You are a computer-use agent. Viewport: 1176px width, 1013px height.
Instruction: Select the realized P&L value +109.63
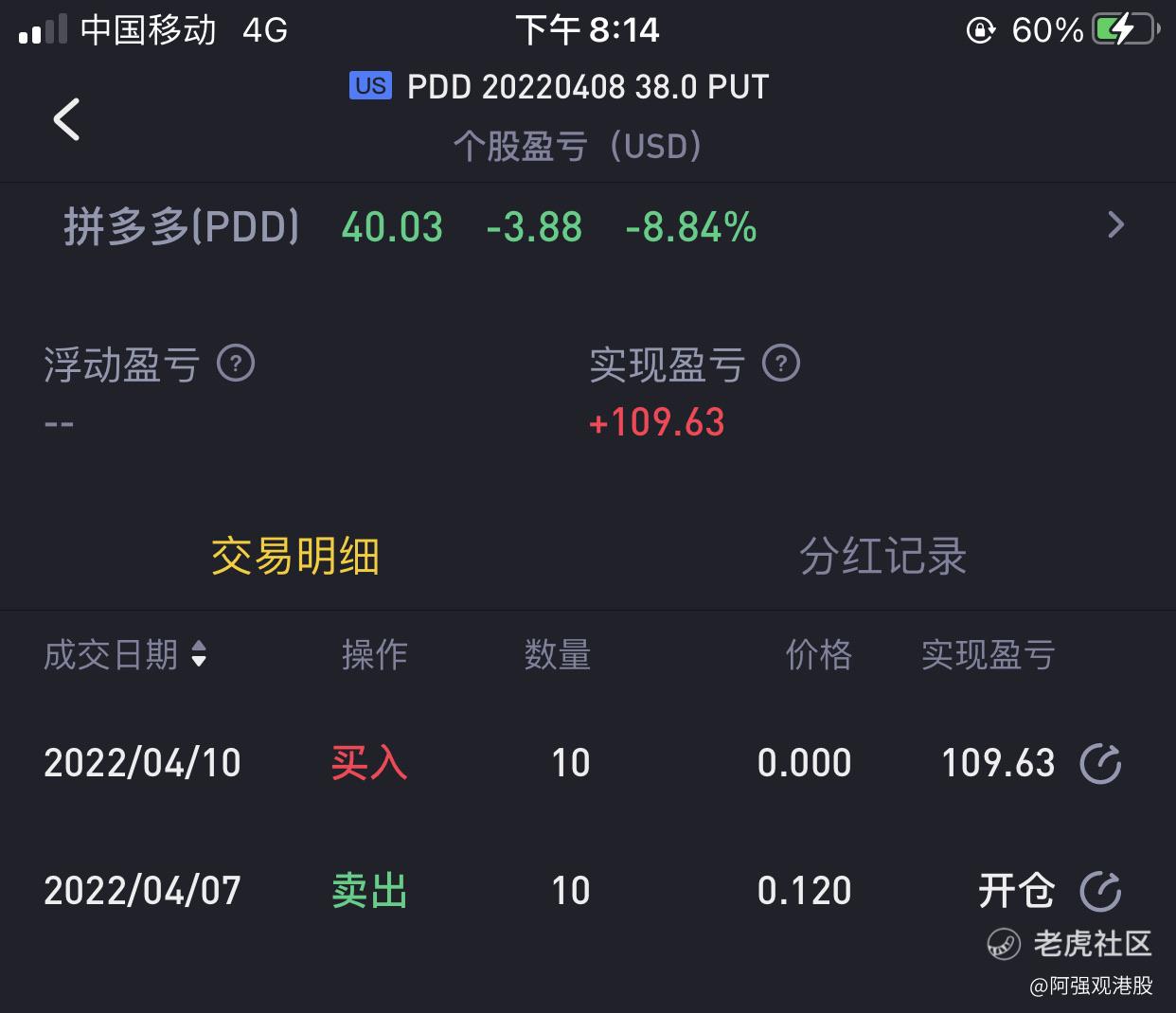(x=656, y=422)
